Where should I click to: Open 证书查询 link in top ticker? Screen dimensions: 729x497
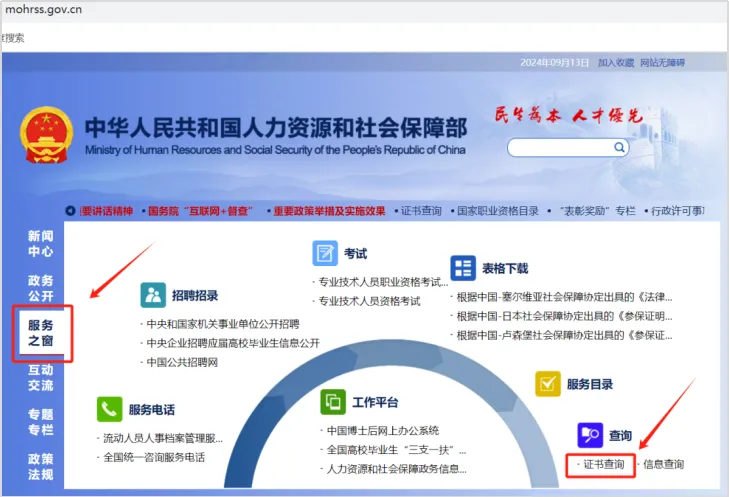click(421, 211)
